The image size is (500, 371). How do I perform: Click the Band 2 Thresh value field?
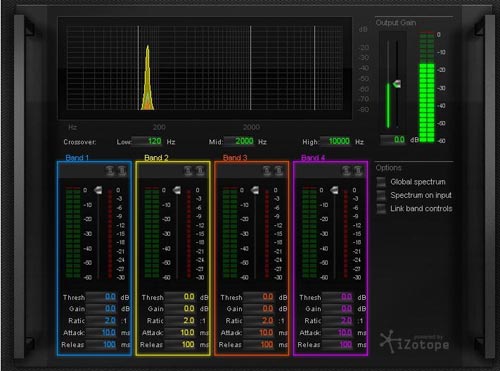coord(180,297)
